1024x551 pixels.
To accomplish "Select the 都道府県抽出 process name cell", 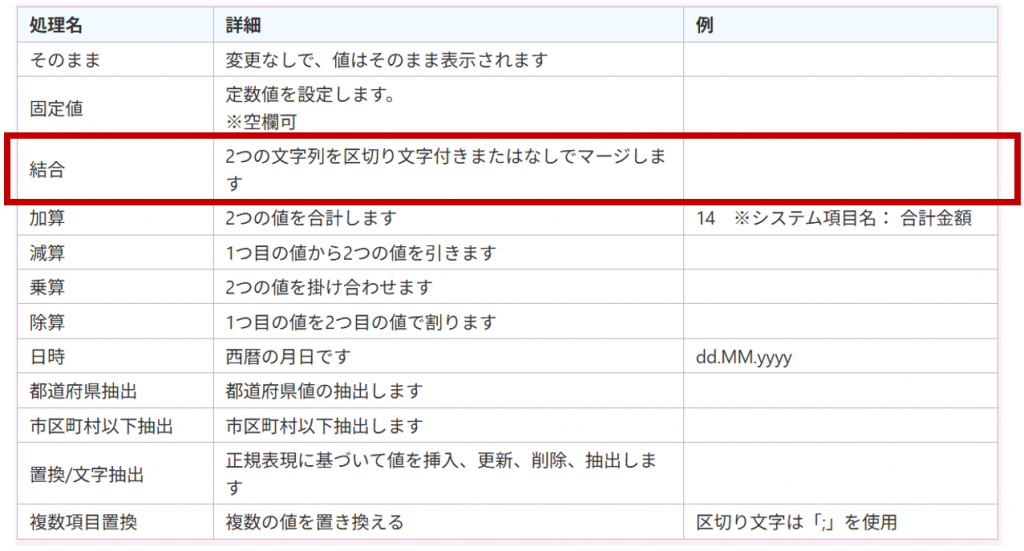I will coord(115,390).
